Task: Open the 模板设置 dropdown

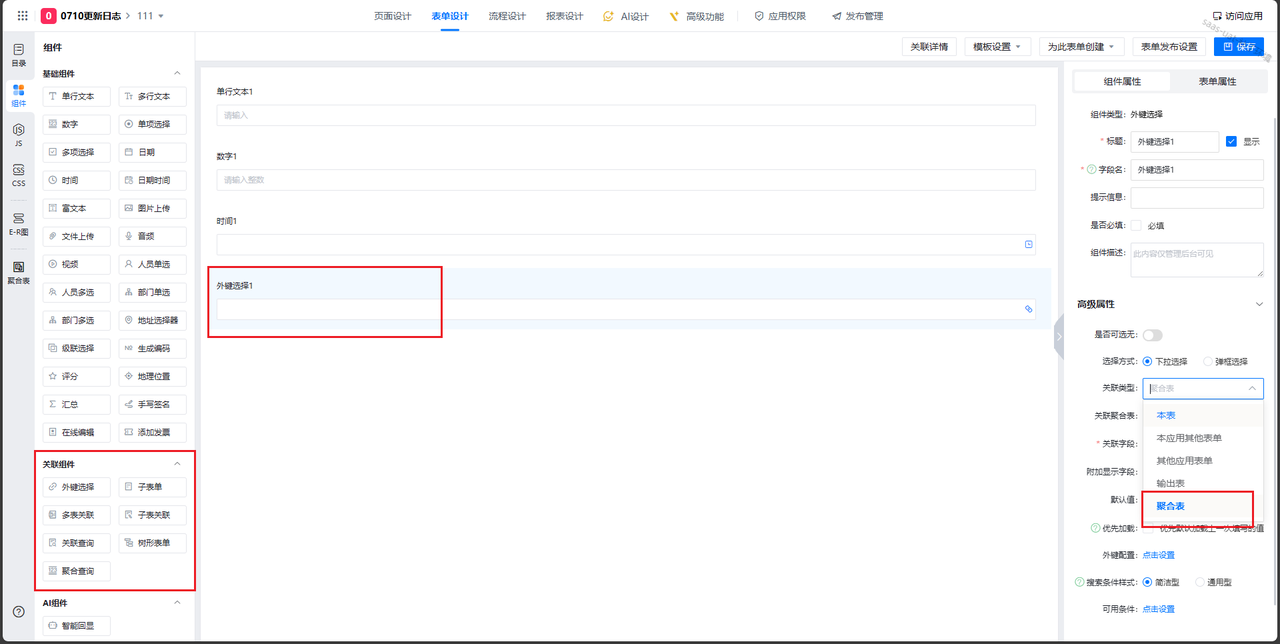Action: pyautogui.click(x=997, y=47)
